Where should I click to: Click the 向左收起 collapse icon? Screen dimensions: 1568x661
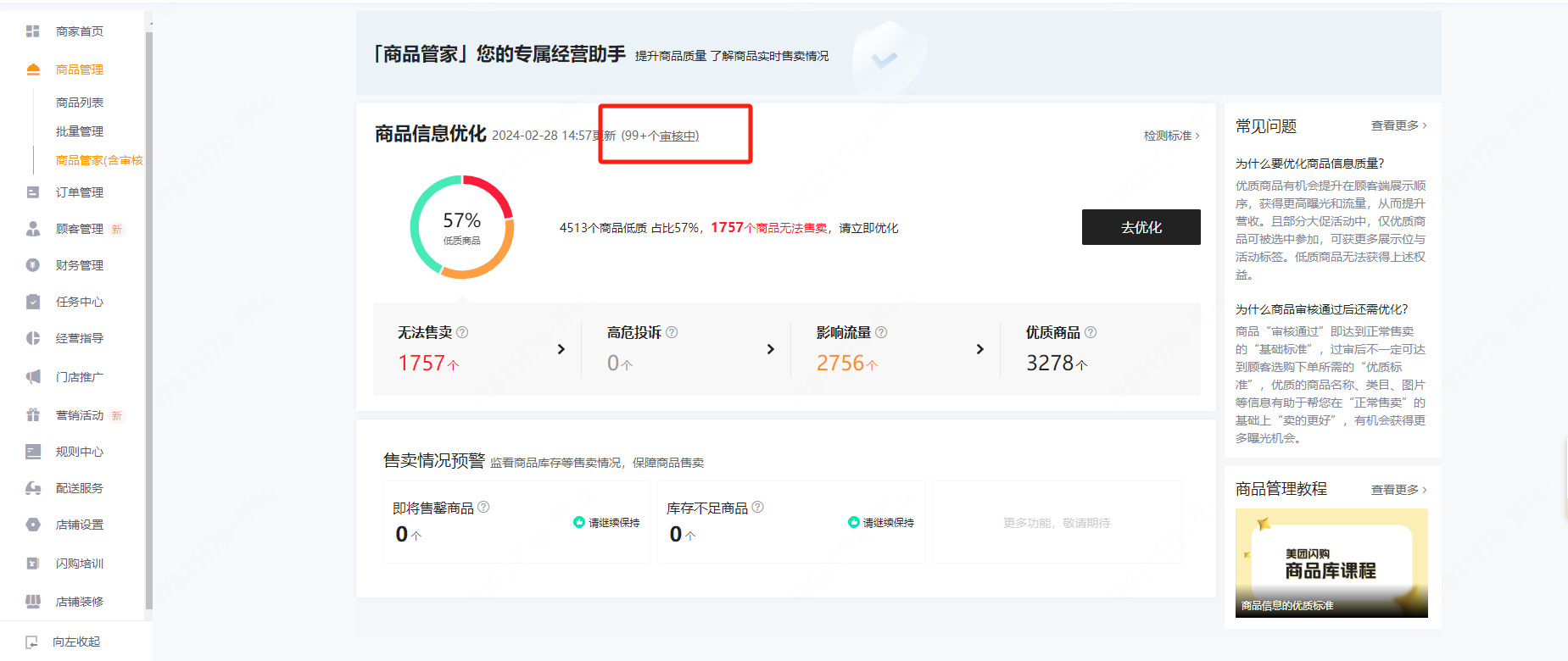click(32, 642)
